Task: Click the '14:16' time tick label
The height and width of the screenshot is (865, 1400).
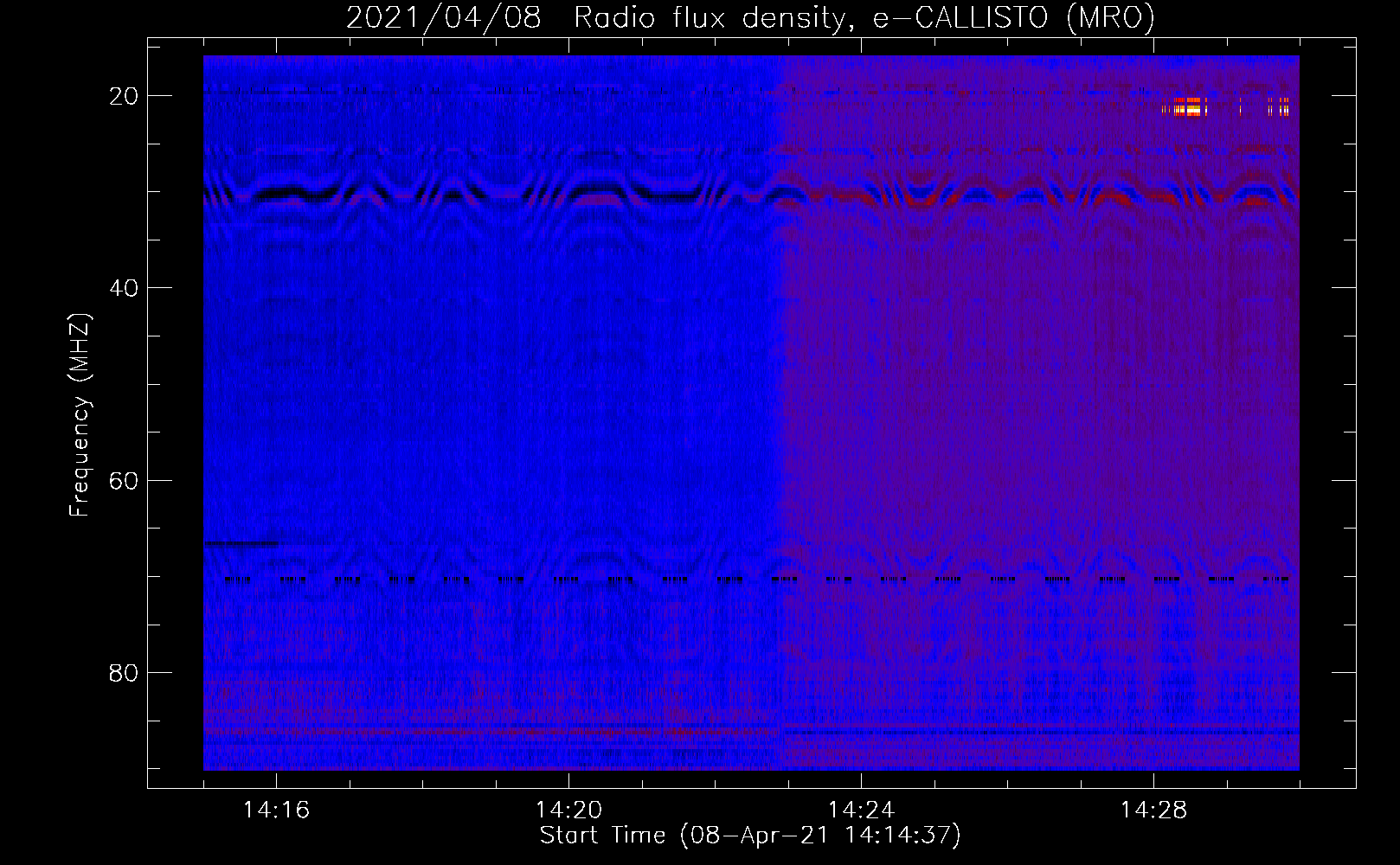Action: click(x=276, y=811)
